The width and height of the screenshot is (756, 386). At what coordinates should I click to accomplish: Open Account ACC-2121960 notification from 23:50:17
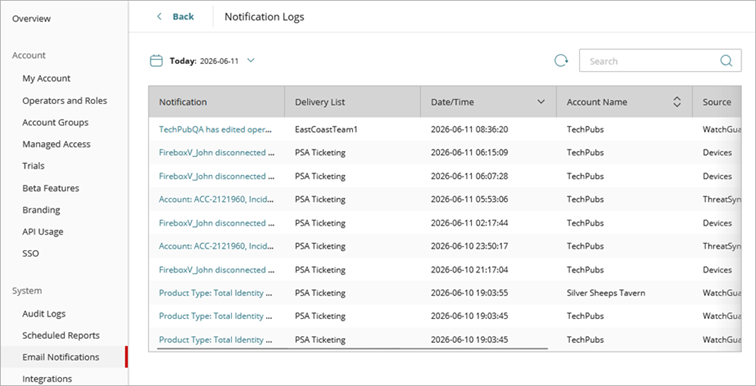point(216,246)
